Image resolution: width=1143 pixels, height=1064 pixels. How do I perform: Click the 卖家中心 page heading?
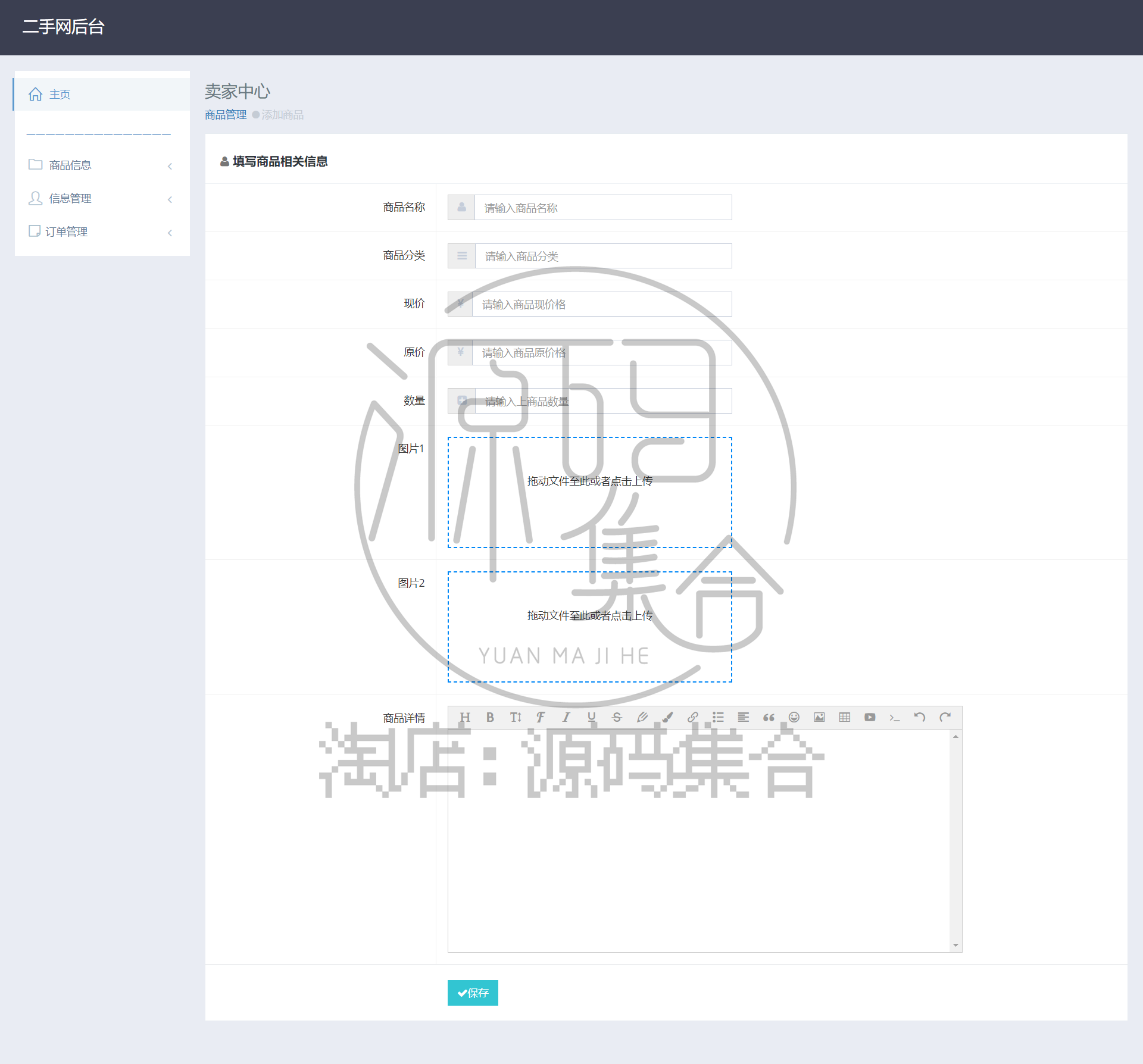tap(238, 92)
